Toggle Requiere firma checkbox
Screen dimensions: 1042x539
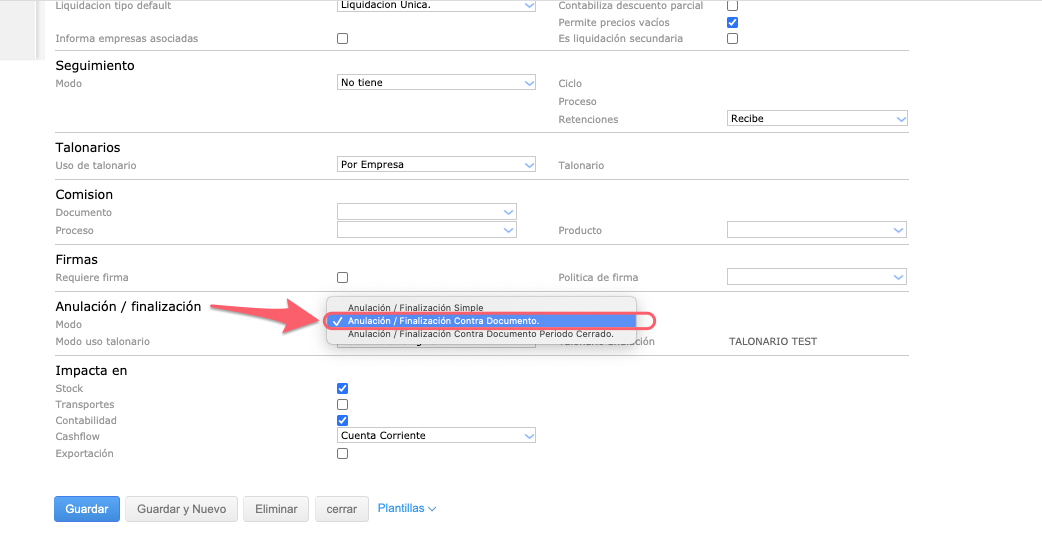(343, 278)
